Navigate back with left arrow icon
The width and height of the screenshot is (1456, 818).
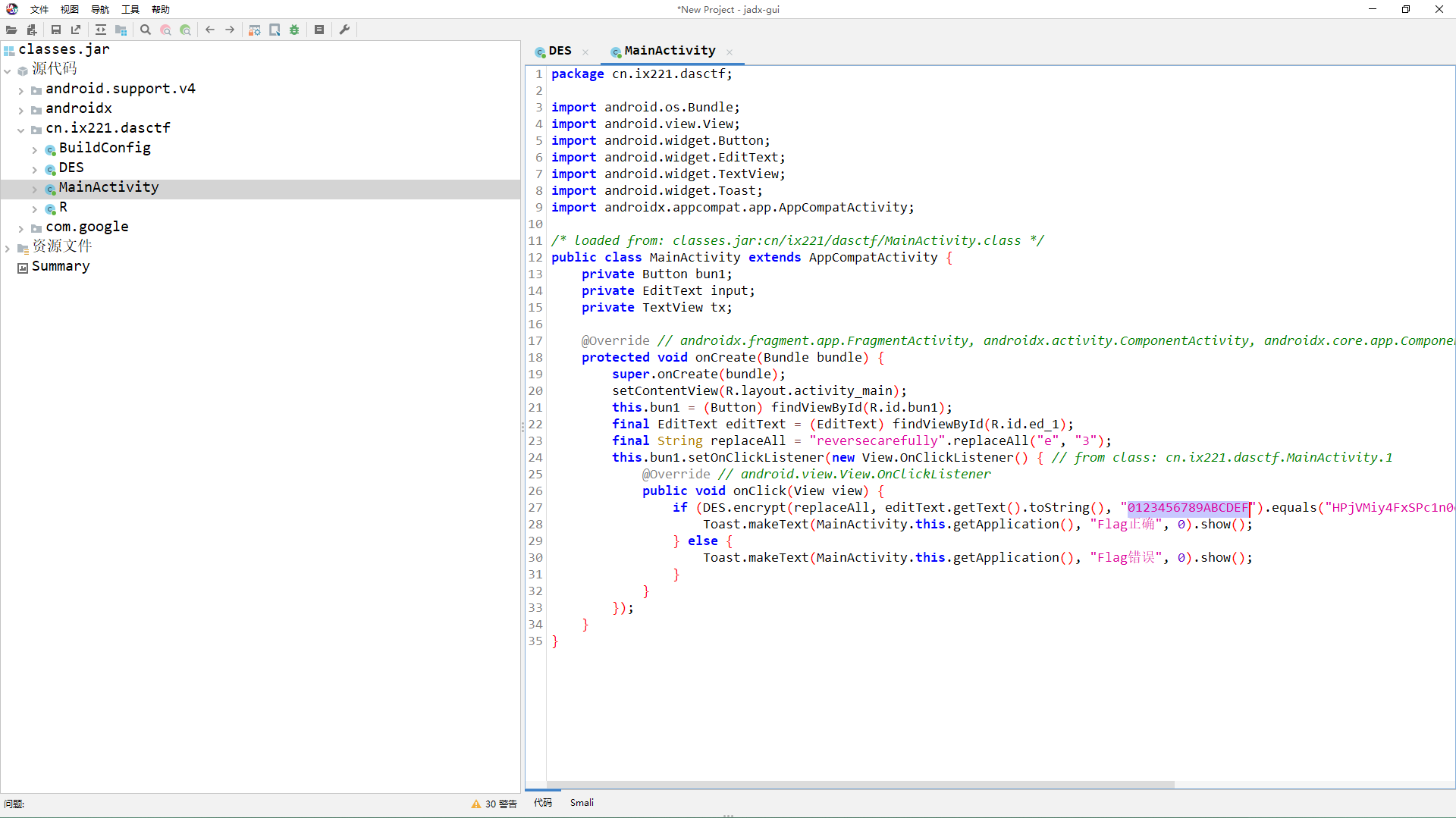click(210, 30)
